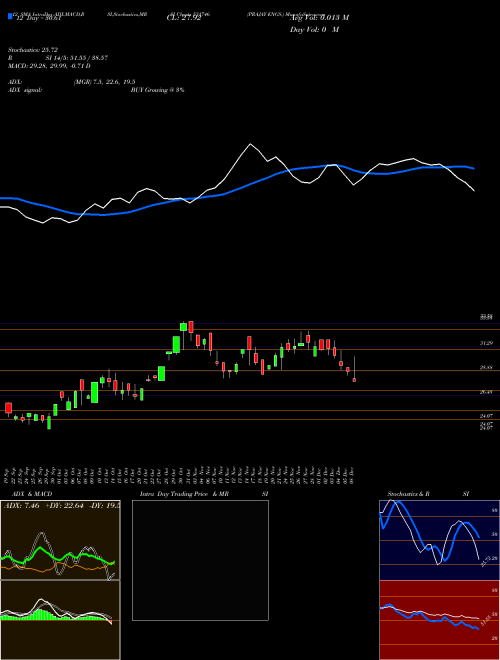The width and height of the screenshot is (500, 660).
Task: Click the peak of the white price line
Action: 251,144
